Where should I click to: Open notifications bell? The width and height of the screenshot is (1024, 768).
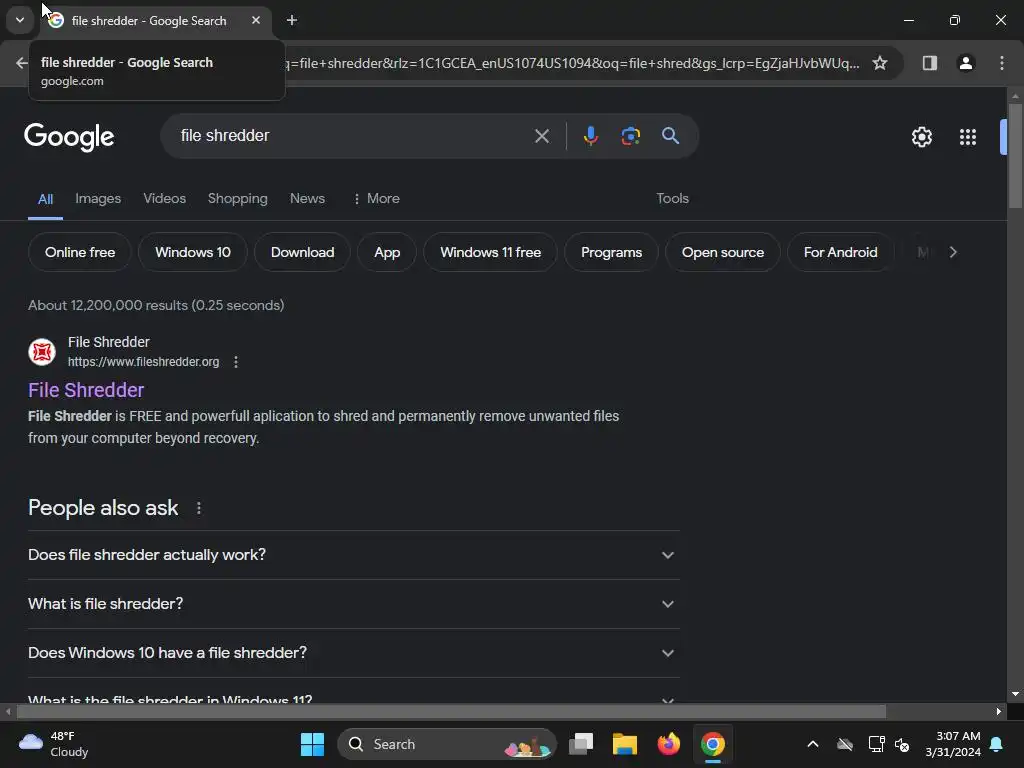[996, 744]
